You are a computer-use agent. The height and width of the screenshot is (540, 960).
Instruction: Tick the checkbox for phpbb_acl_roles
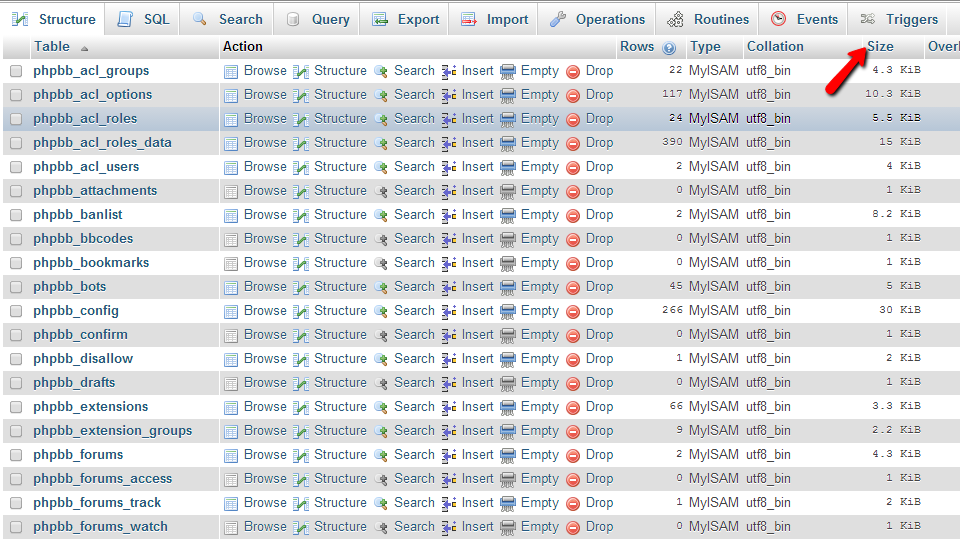click(x=16, y=119)
